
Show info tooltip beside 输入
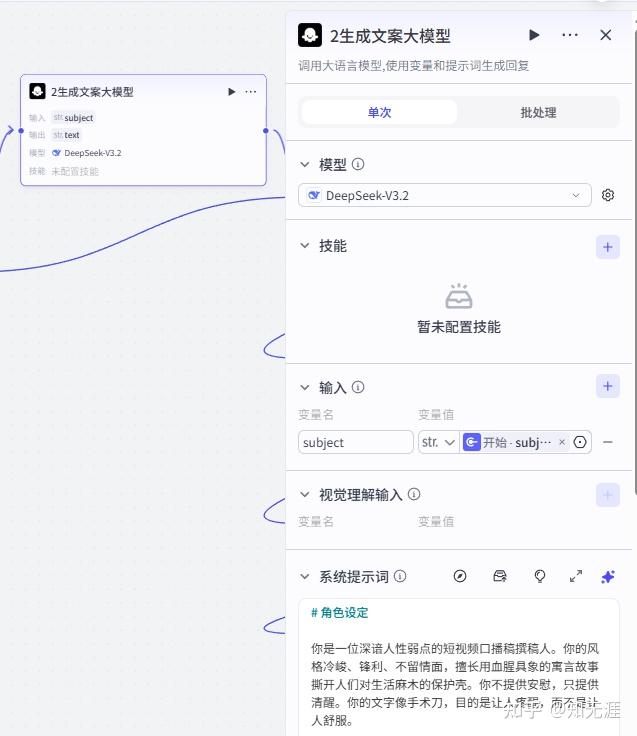pos(358,387)
